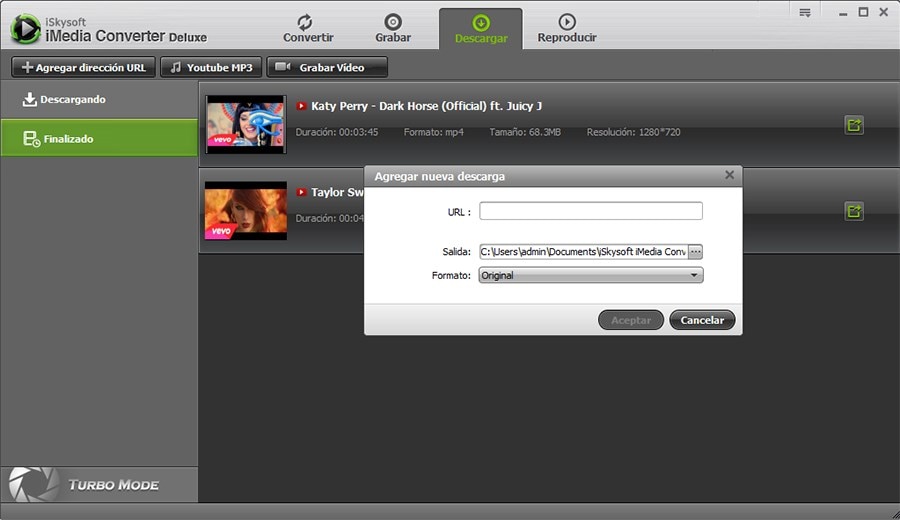Open the Grabar tab

pos(393,29)
